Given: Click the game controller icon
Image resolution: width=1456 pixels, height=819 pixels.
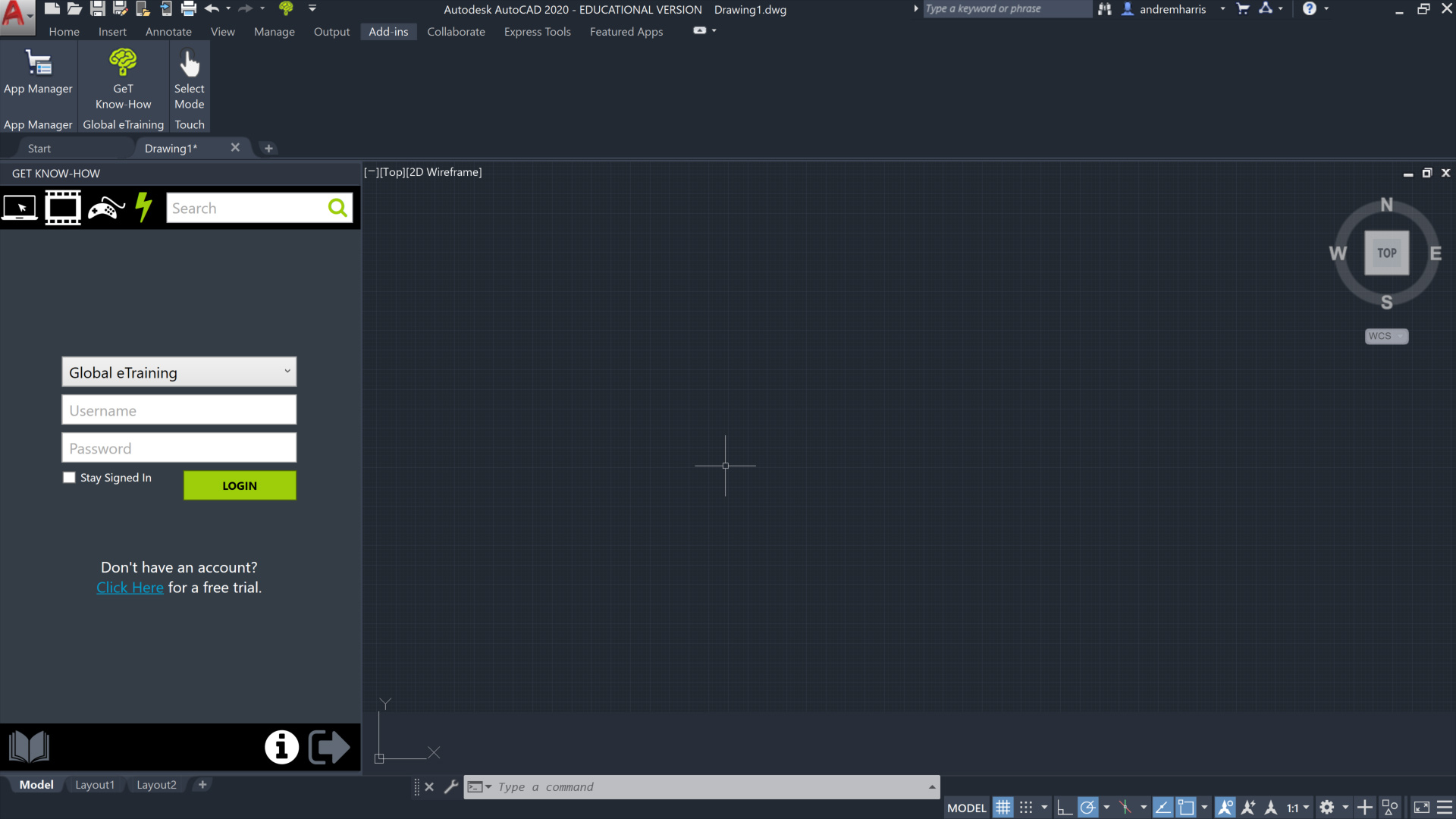Looking at the screenshot, I should pyautogui.click(x=106, y=208).
